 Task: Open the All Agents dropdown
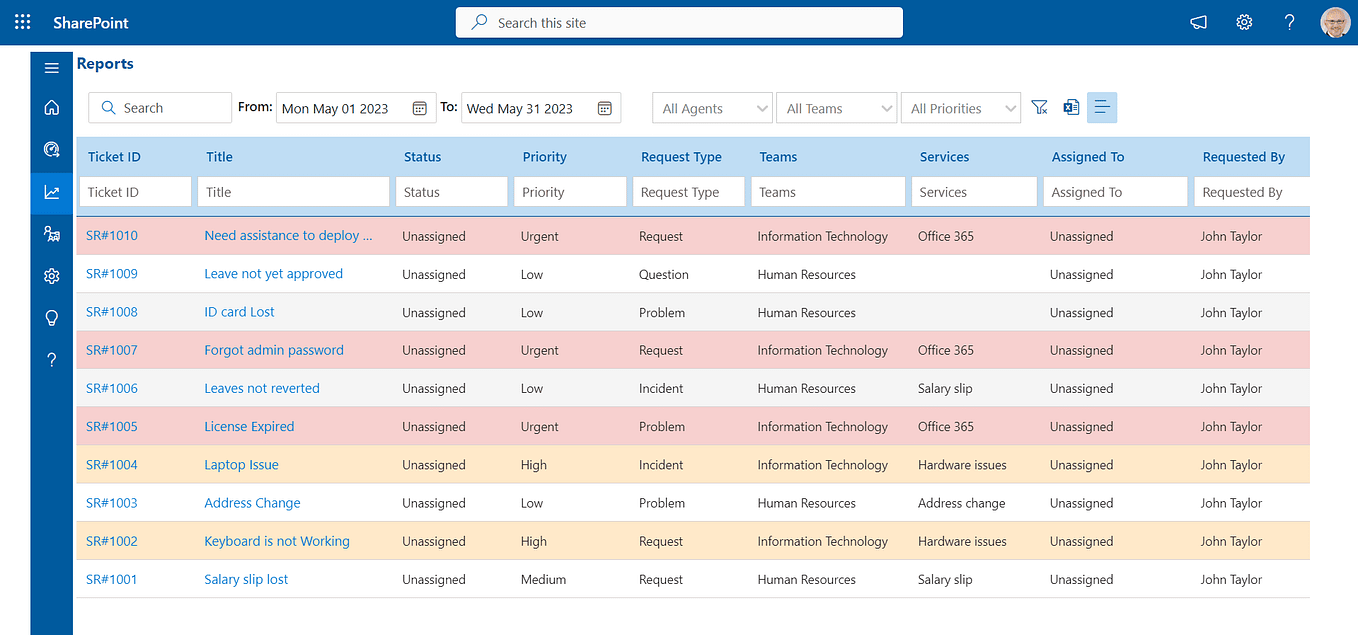click(x=712, y=107)
